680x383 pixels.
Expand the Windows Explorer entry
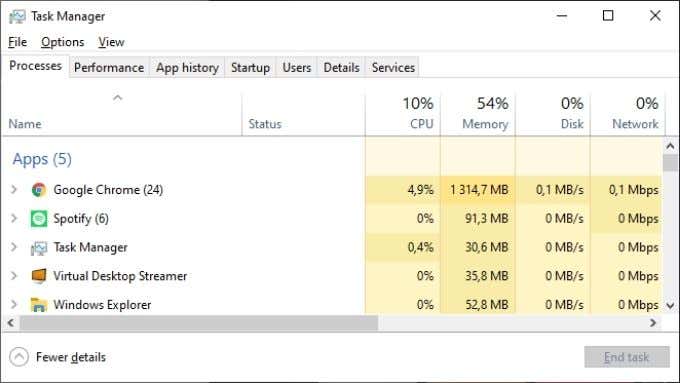(x=14, y=304)
